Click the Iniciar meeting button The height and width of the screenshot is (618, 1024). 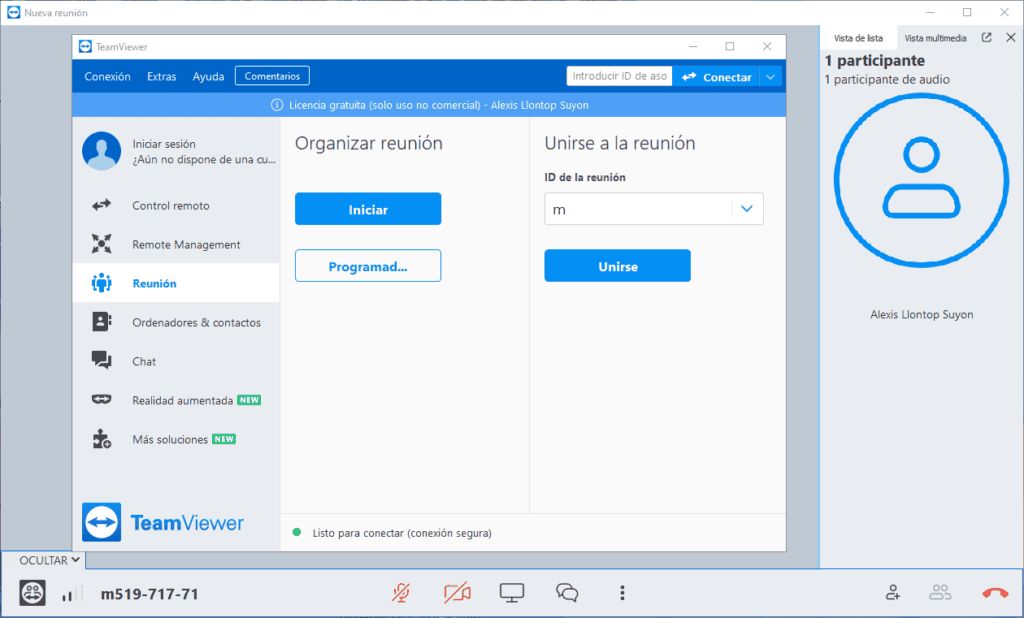pos(367,210)
